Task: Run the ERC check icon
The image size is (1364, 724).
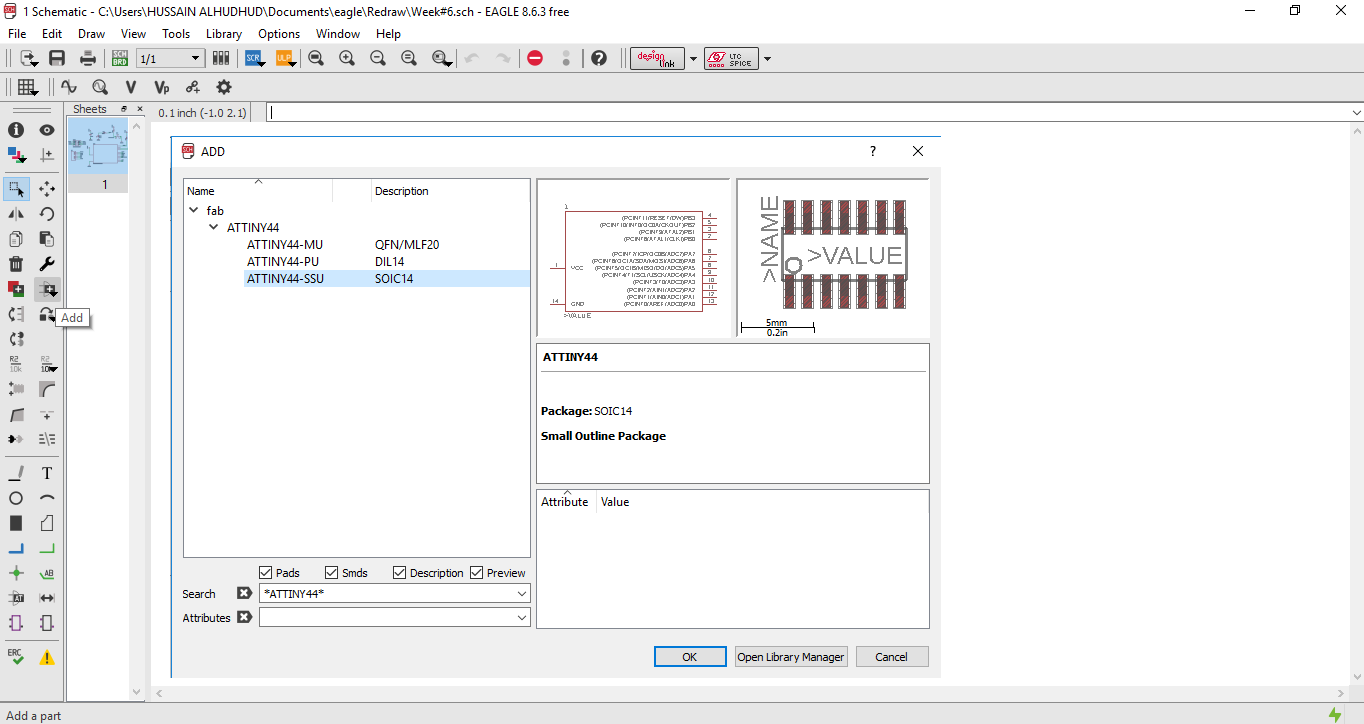Action: (16, 656)
